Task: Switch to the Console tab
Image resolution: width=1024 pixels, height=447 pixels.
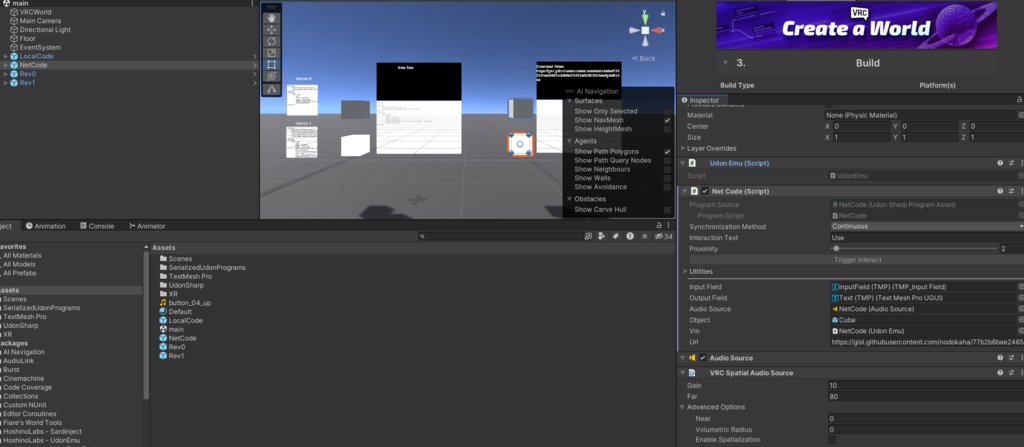Action: pyautogui.click(x=97, y=226)
